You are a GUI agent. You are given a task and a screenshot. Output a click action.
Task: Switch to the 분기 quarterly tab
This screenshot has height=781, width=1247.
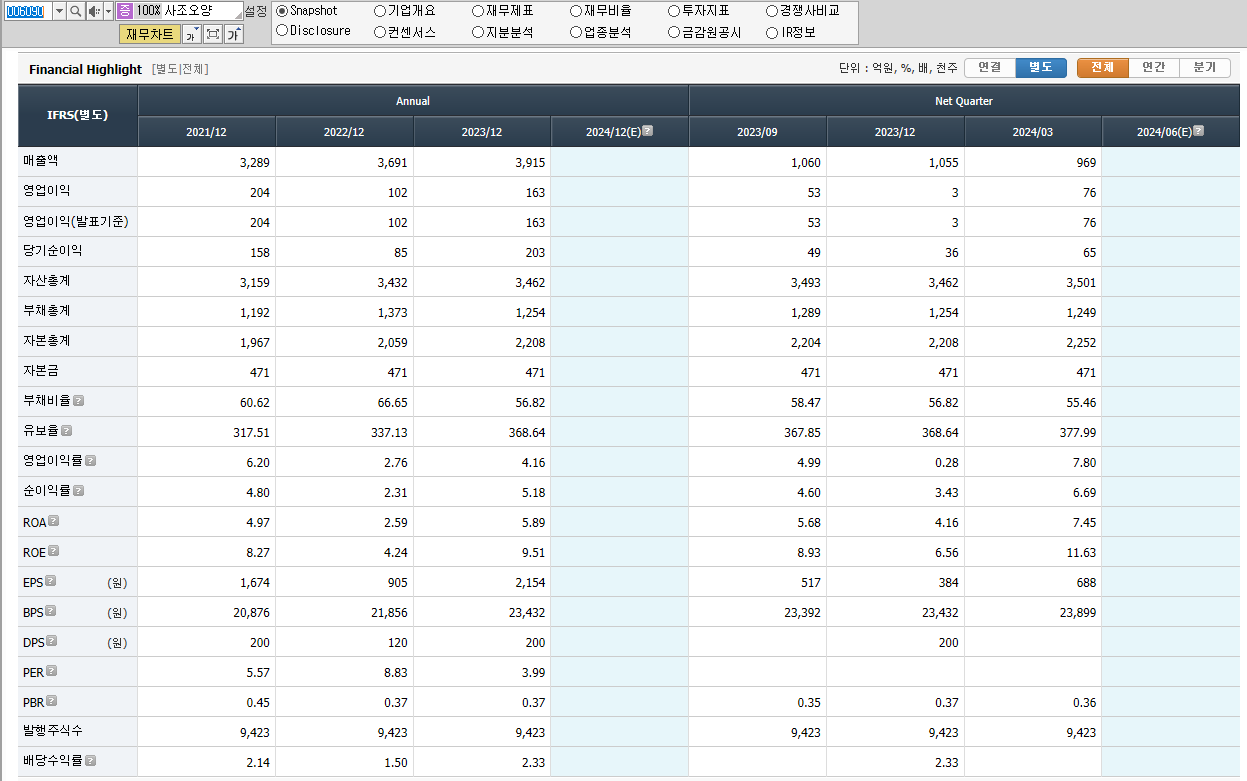tap(1205, 68)
